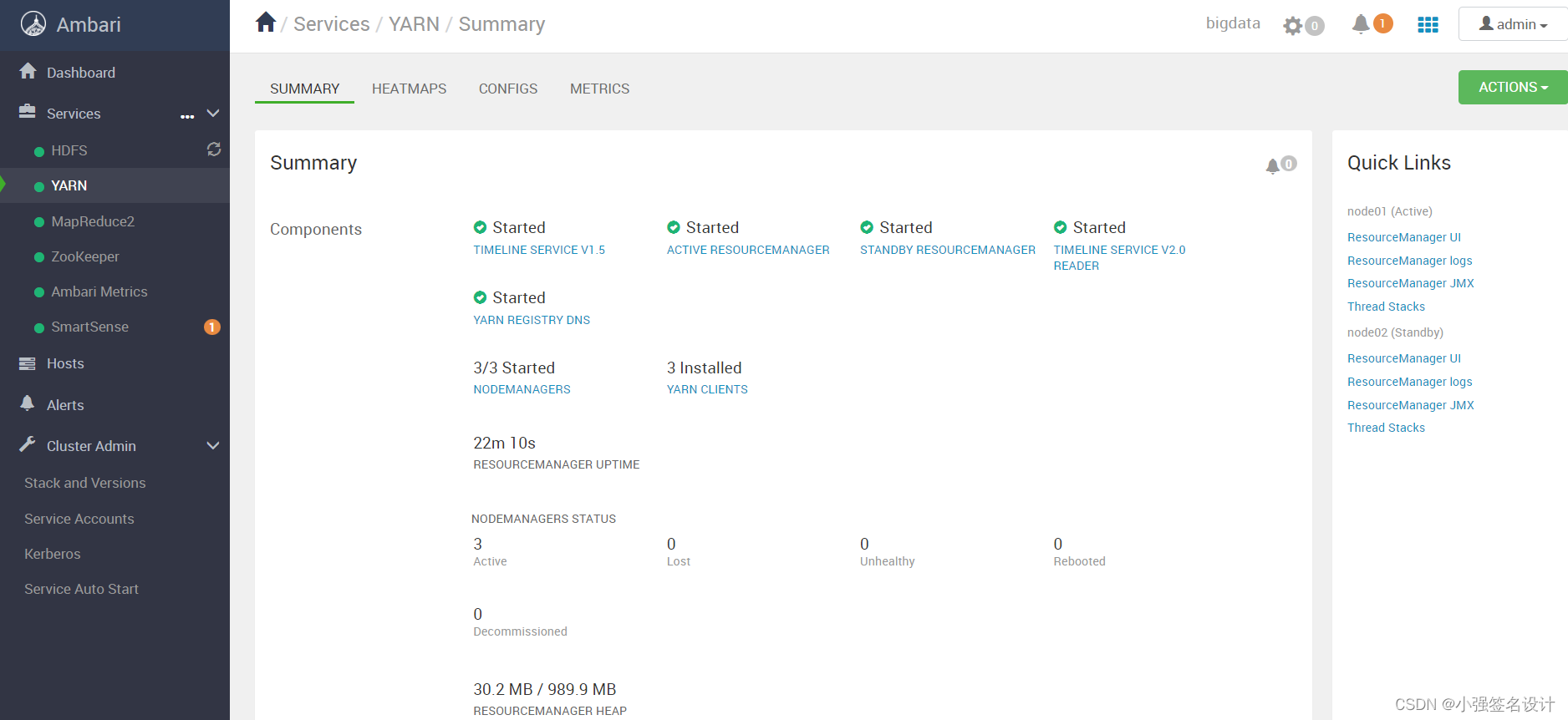Click Active ResourceManager started status icon
The height and width of the screenshot is (720, 1568).
tap(674, 227)
